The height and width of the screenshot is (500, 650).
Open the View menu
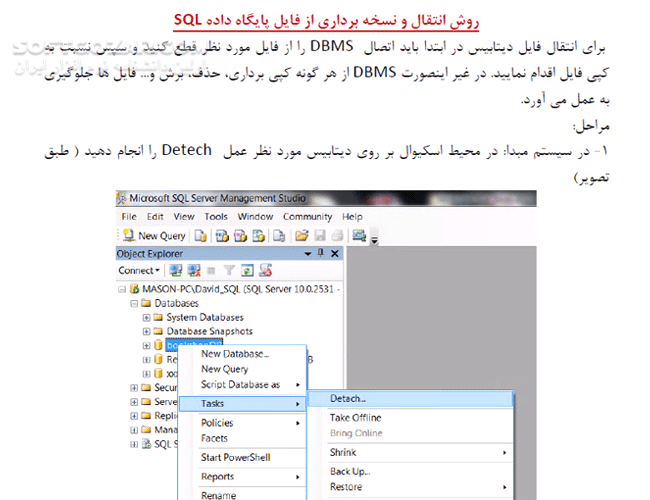(184, 216)
